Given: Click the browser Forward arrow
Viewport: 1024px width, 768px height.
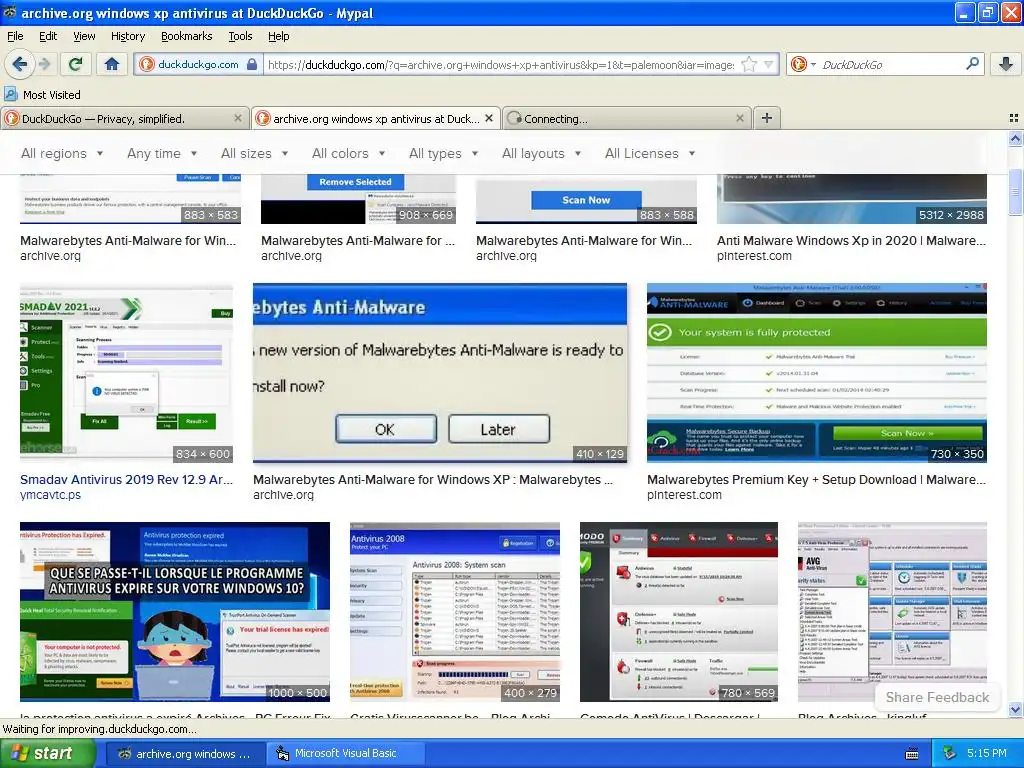Looking at the screenshot, I should point(44,64).
